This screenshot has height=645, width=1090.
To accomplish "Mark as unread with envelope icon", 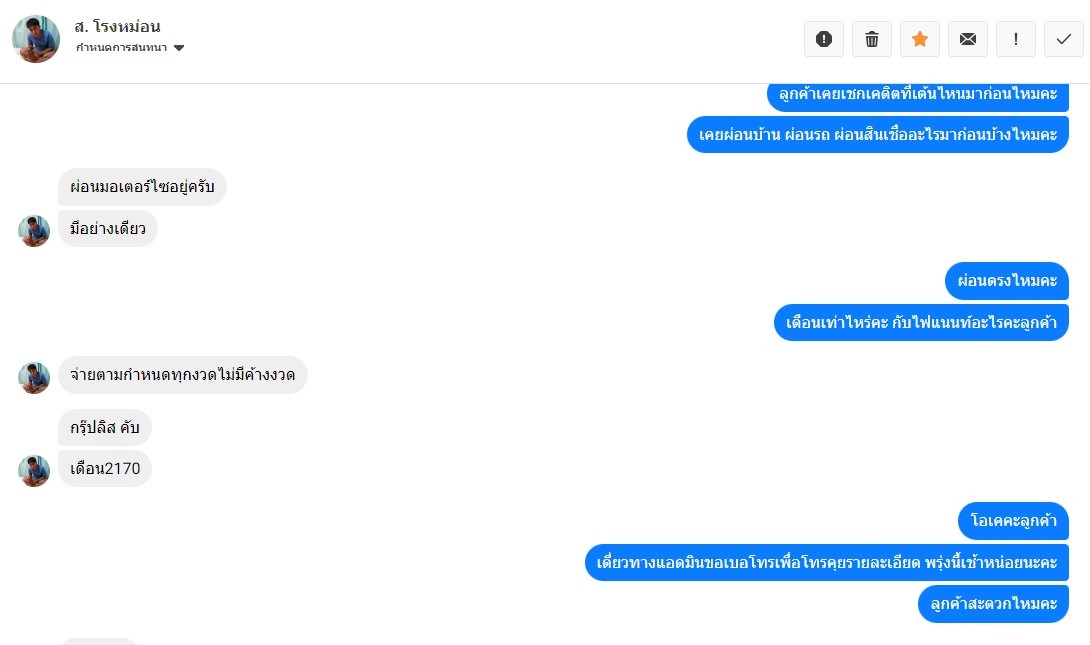I will [x=968, y=39].
